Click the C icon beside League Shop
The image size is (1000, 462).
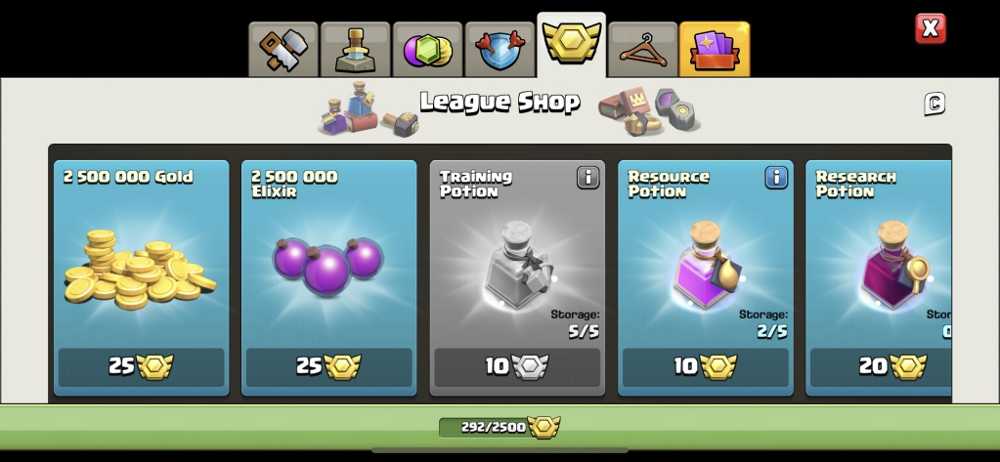point(934,104)
